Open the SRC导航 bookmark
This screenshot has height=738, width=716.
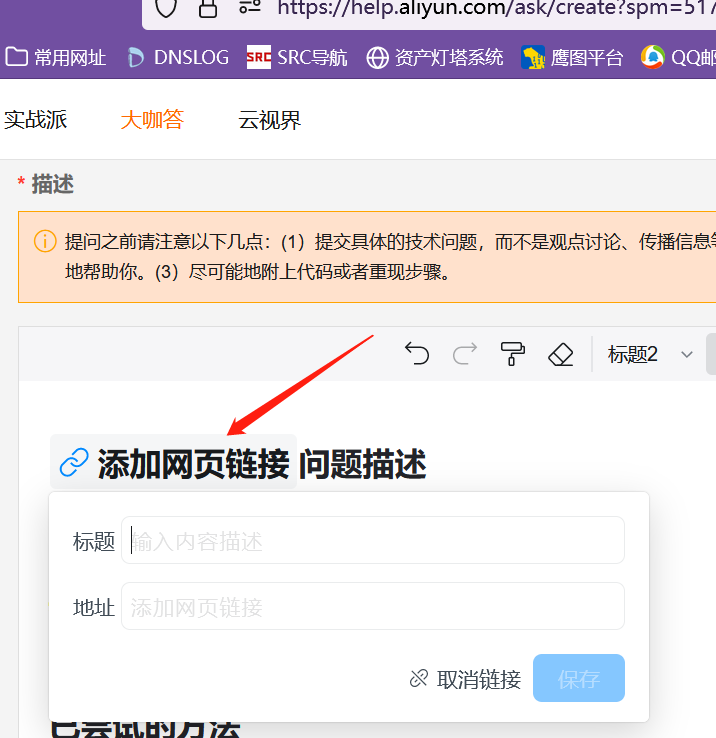[x=297, y=57]
